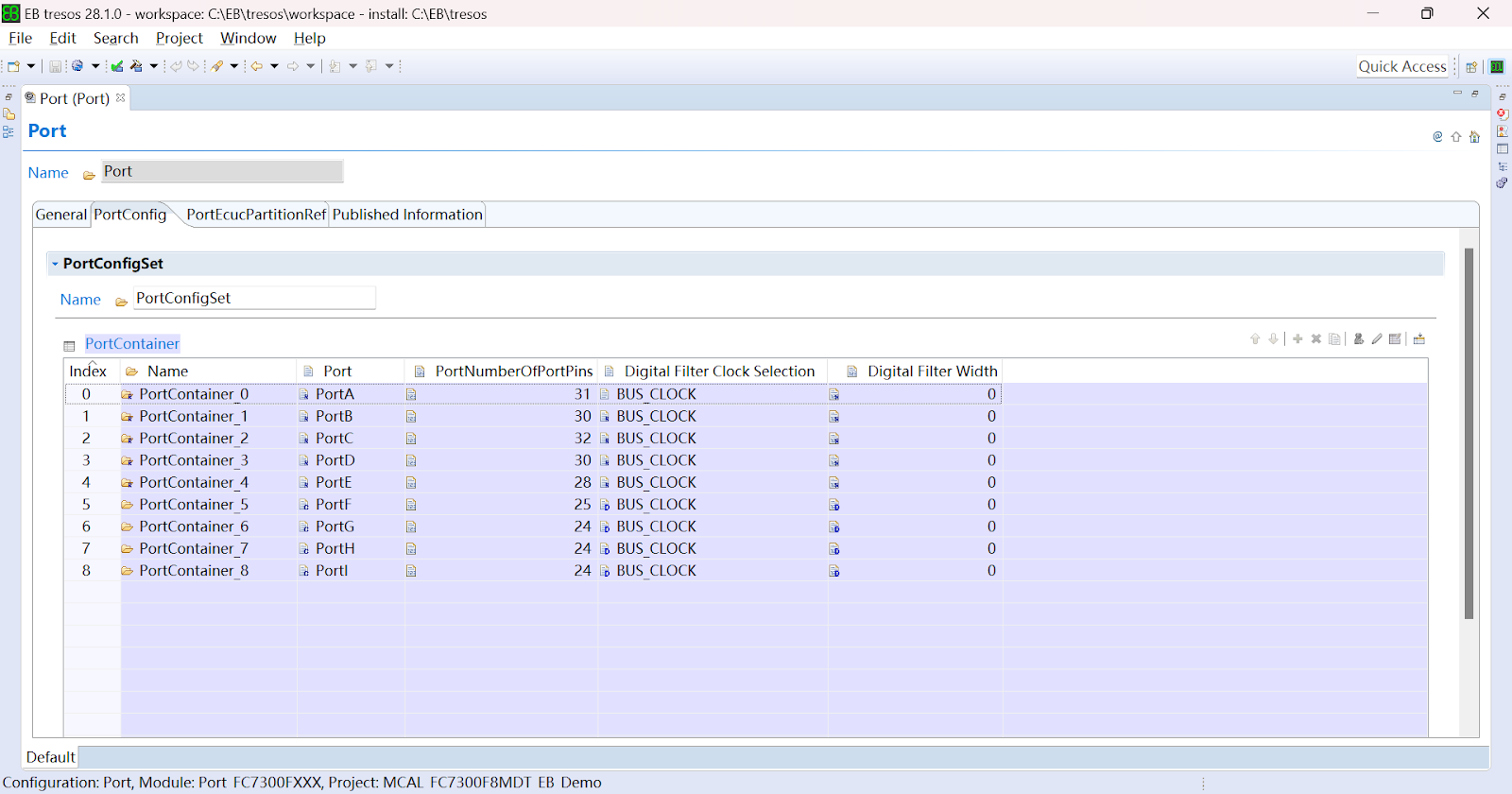Click the move element up arrow icon
1512x794 pixels.
1255,338
